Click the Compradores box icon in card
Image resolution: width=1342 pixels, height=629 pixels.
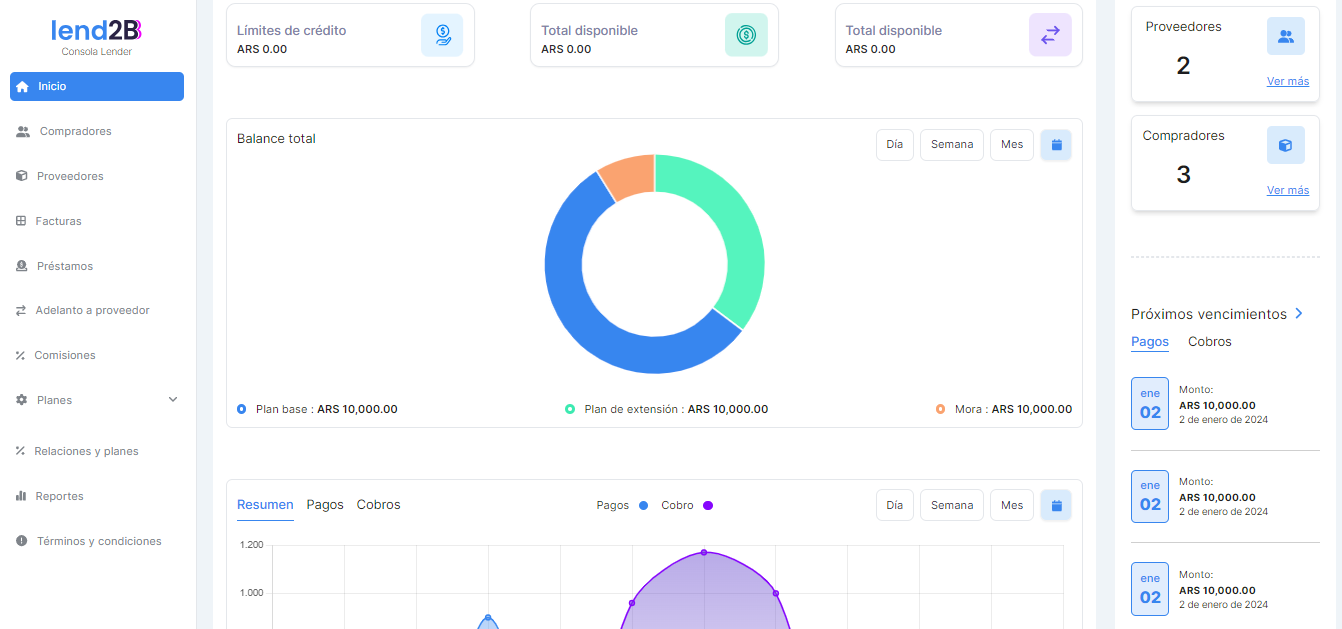(x=1286, y=145)
